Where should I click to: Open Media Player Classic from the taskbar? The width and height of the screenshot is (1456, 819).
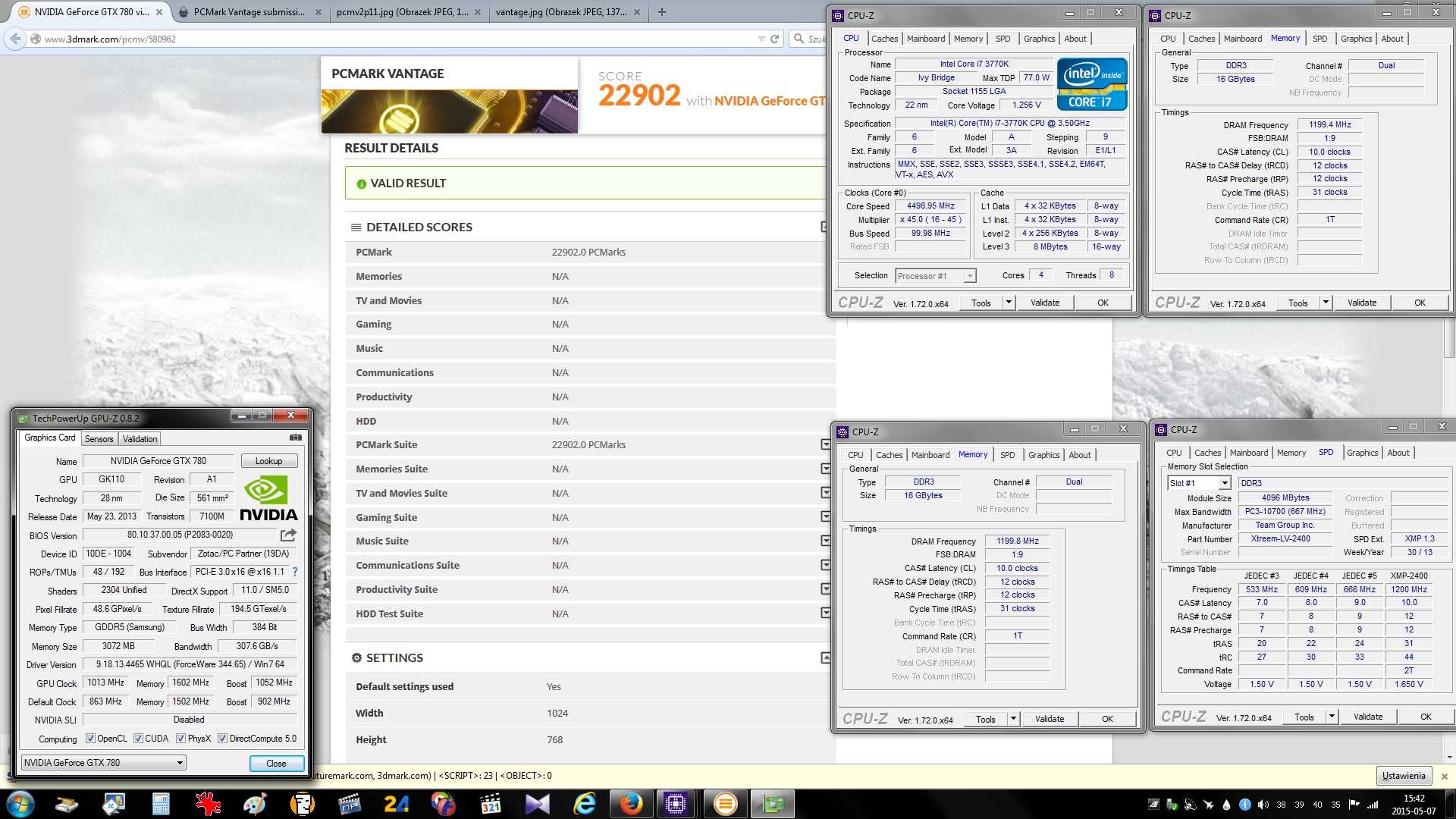(x=491, y=804)
